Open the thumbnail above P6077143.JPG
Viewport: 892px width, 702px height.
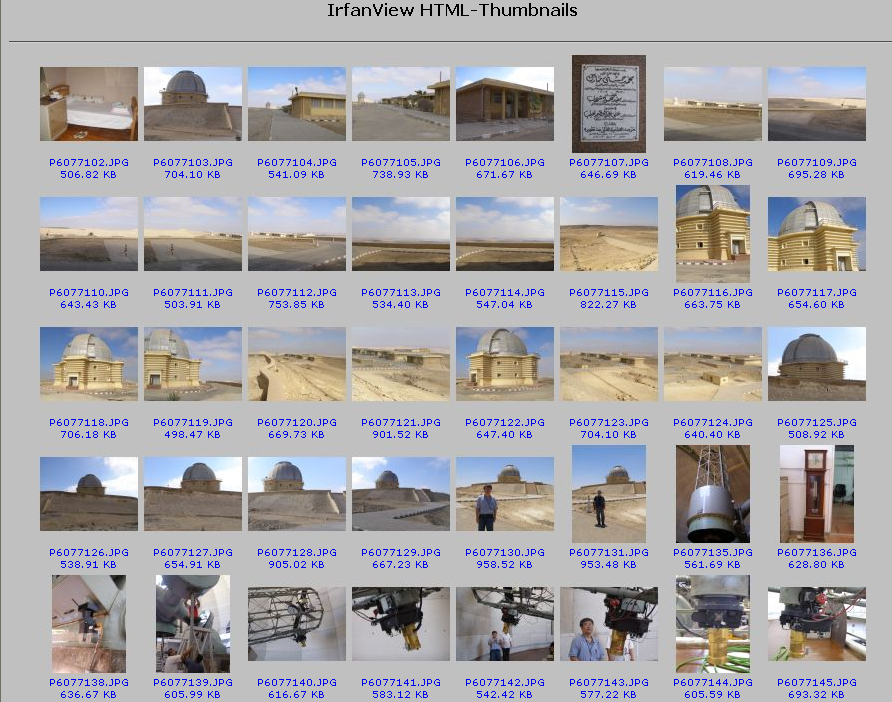click(609, 624)
